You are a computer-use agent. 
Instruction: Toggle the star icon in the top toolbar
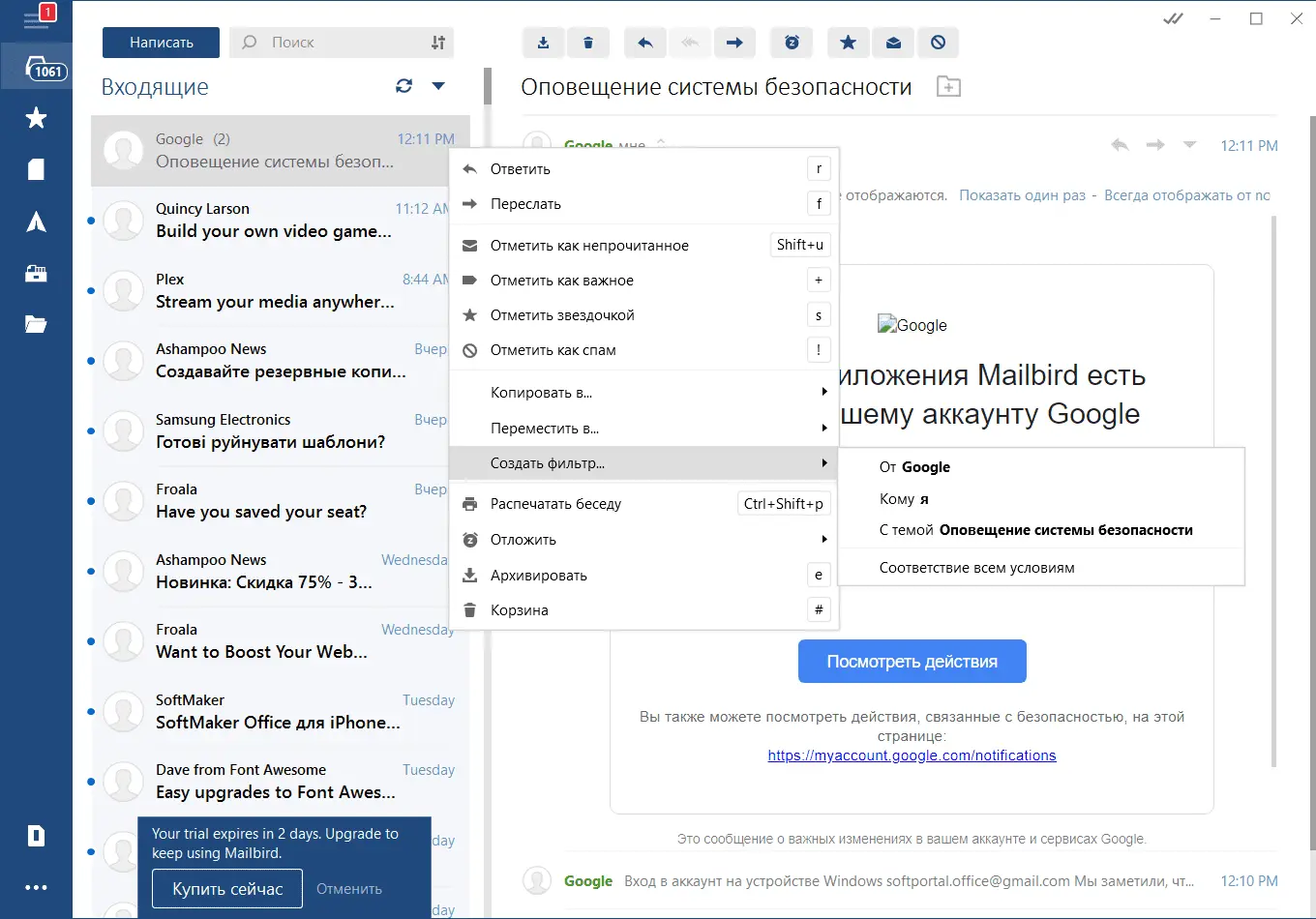point(848,43)
